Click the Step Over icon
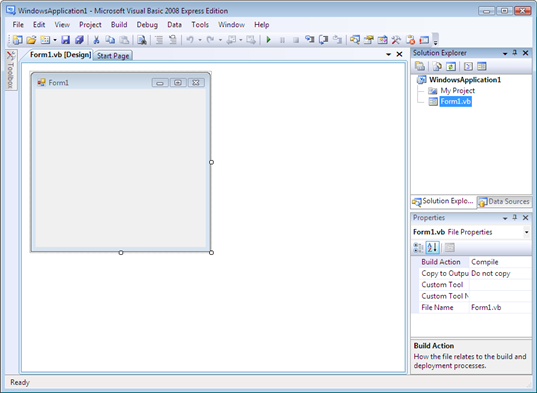Image resolution: width=537 pixels, height=393 pixels. 323,40
